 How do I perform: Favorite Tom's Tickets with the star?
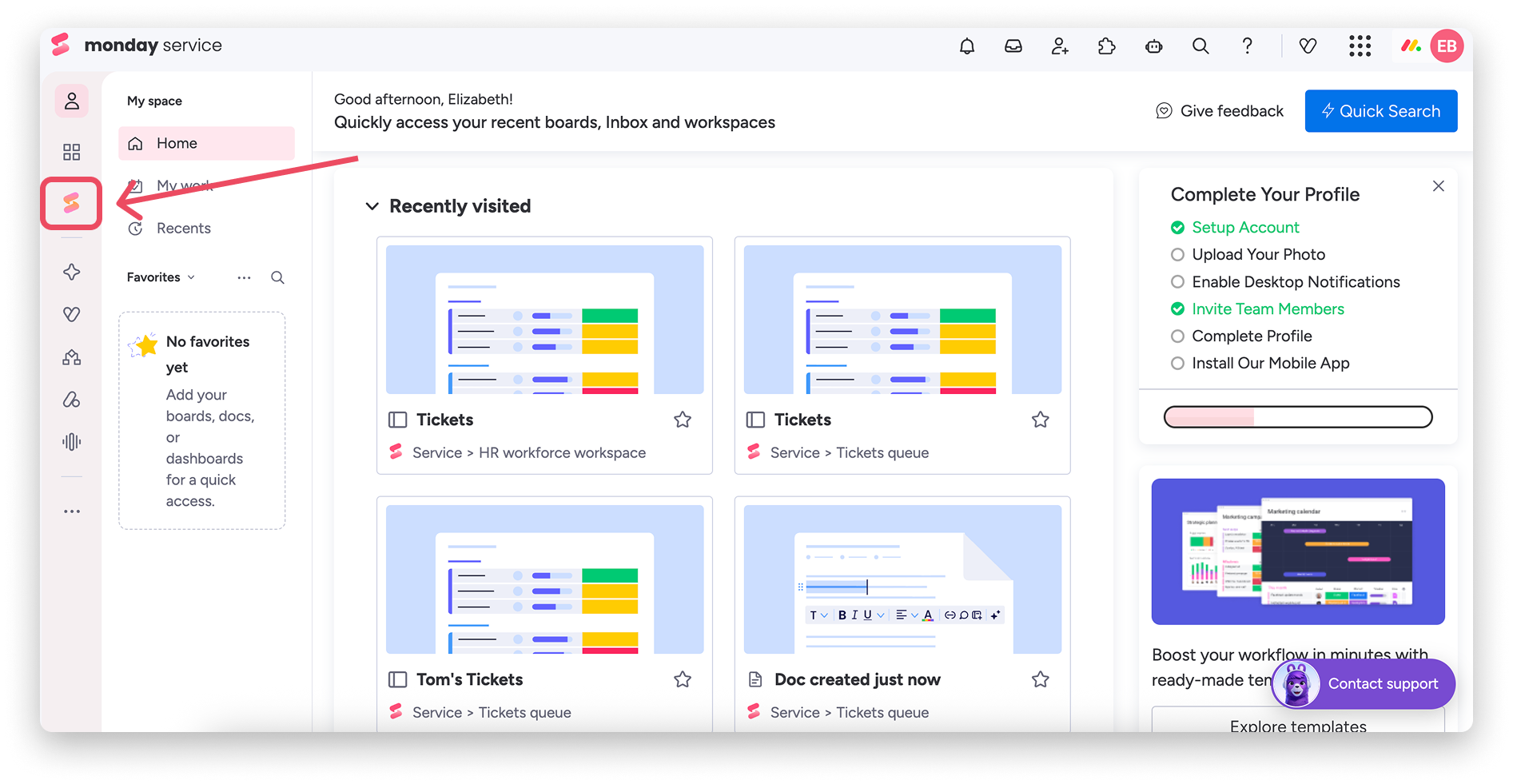click(682, 679)
